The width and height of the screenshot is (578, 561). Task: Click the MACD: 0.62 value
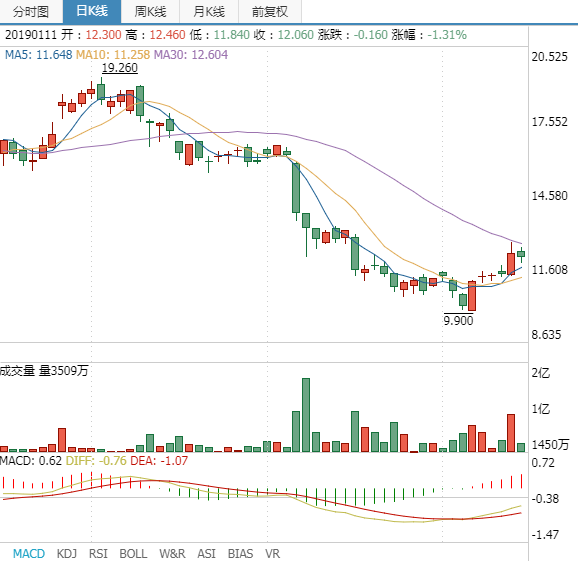(31, 460)
